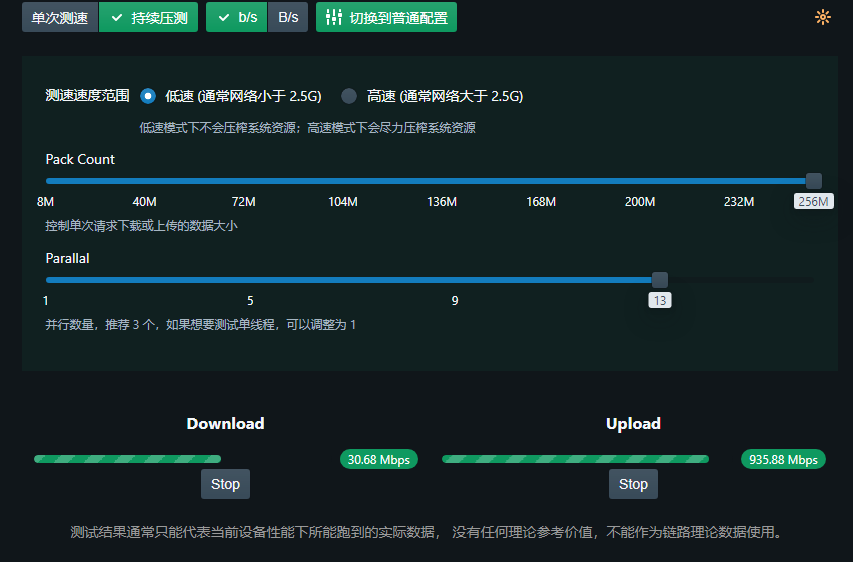Click the 测速速度范围 label
The height and width of the screenshot is (562, 853).
coord(88,96)
